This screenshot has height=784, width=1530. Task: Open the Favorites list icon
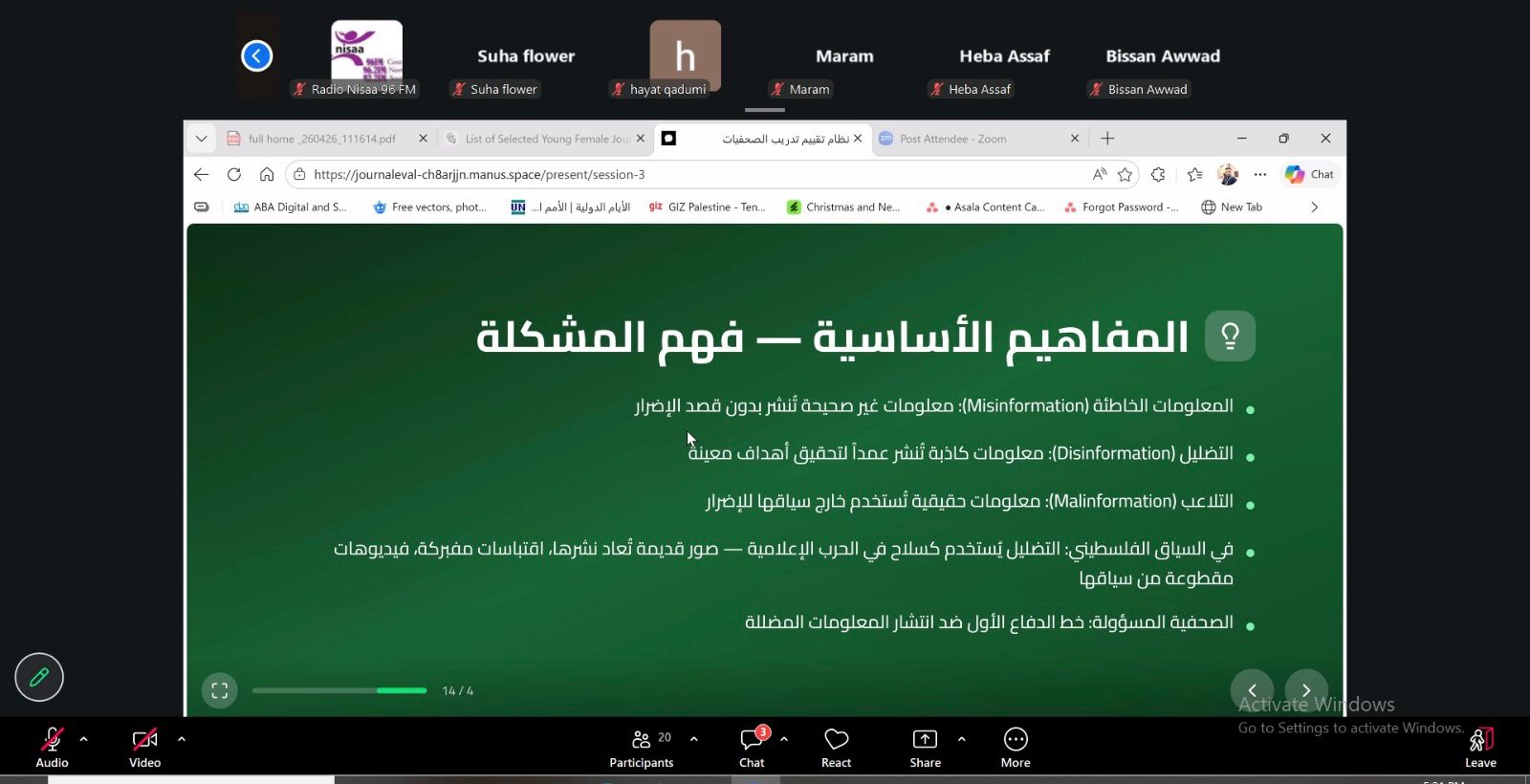(x=1194, y=174)
